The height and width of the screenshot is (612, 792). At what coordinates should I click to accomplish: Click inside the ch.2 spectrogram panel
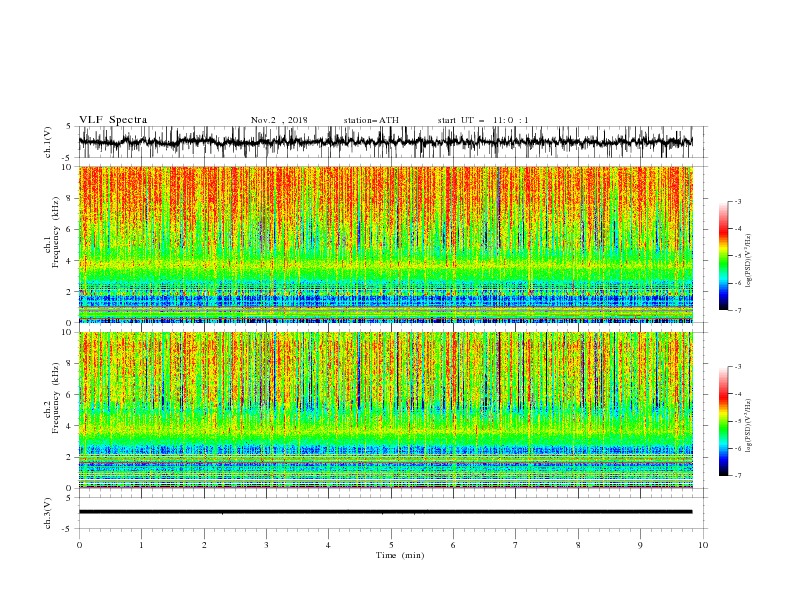pos(385,410)
